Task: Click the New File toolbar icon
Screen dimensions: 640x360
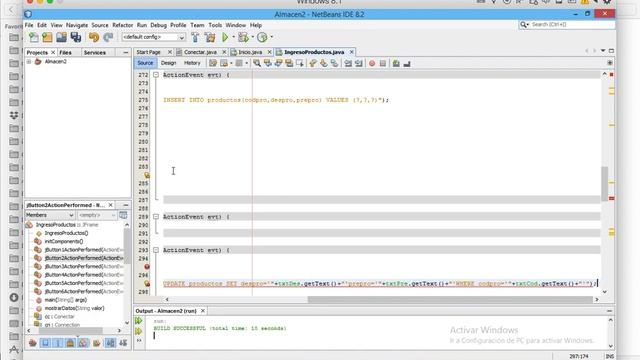Action: point(34,37)
